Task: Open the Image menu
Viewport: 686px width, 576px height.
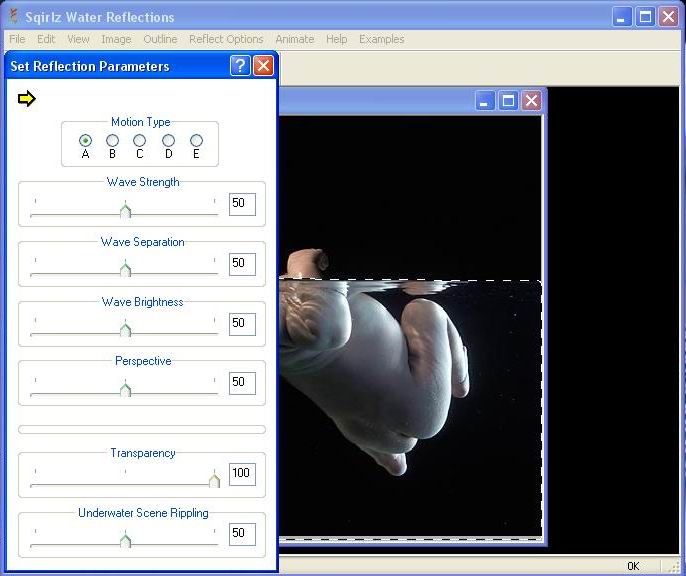Action: pyautogui.click(x=116, y=39)
